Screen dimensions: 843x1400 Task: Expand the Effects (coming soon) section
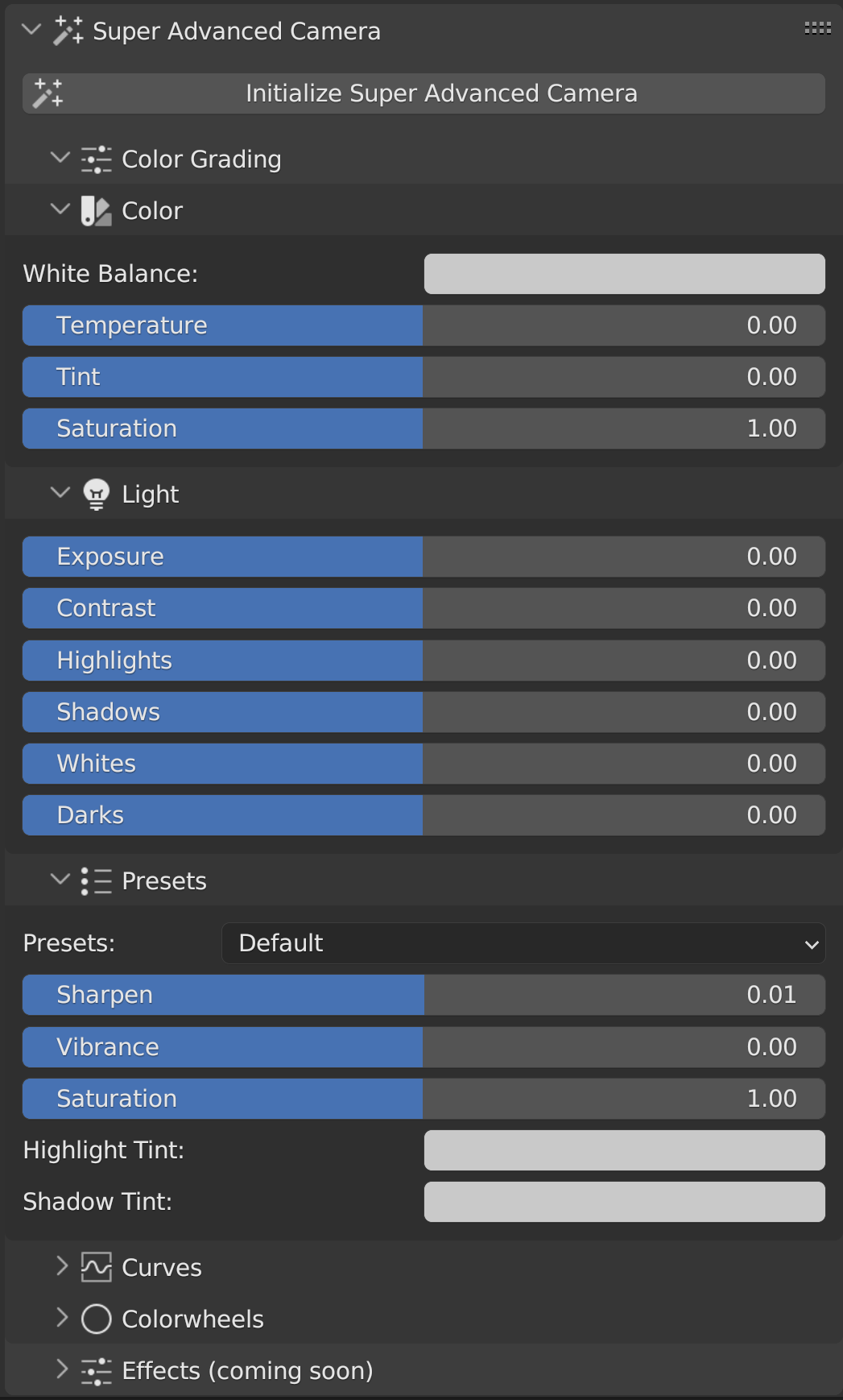pyautogui.click(x=63, y=1369)
